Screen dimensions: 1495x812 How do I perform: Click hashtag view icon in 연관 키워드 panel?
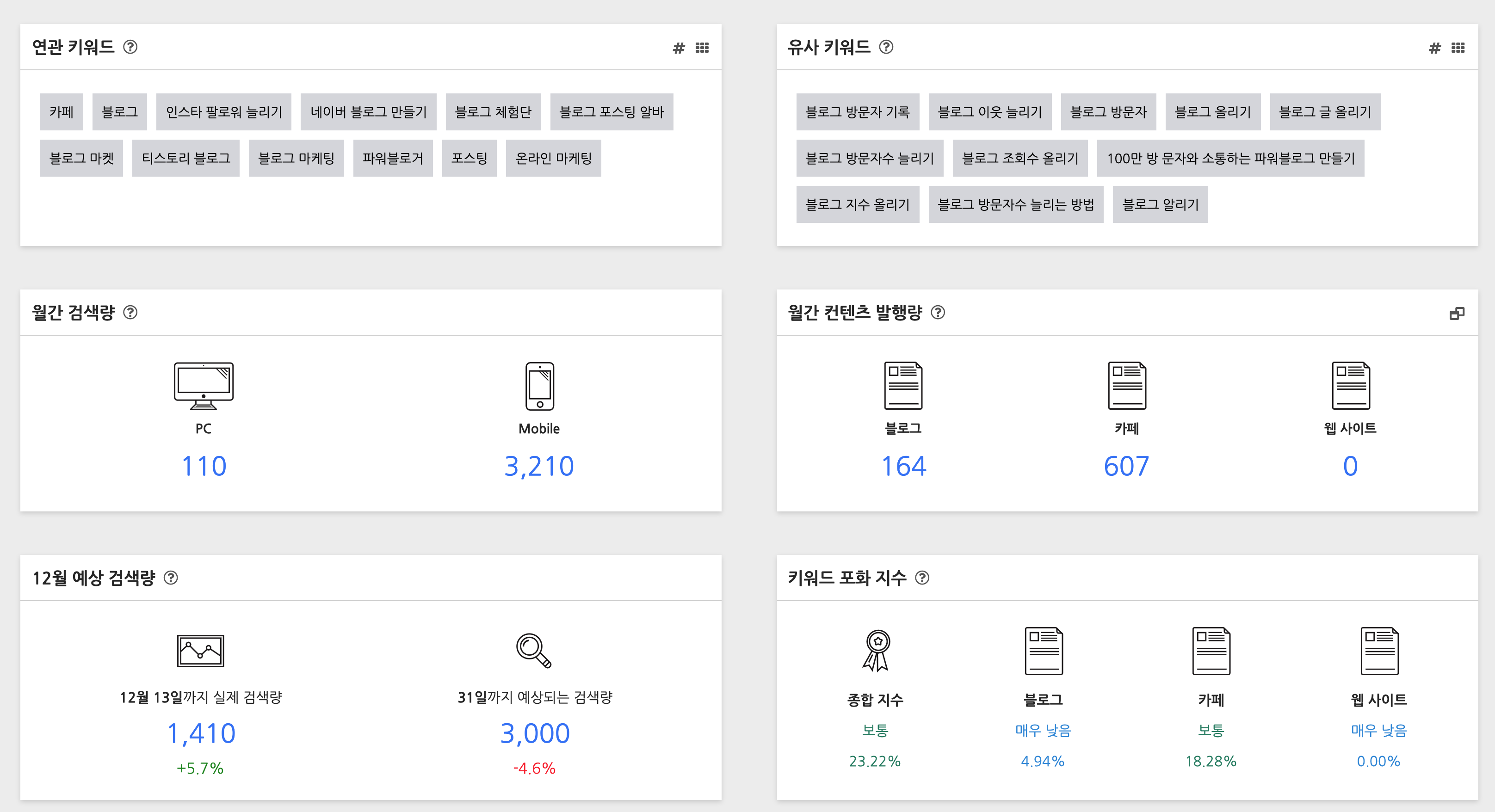tap(679, 48)
